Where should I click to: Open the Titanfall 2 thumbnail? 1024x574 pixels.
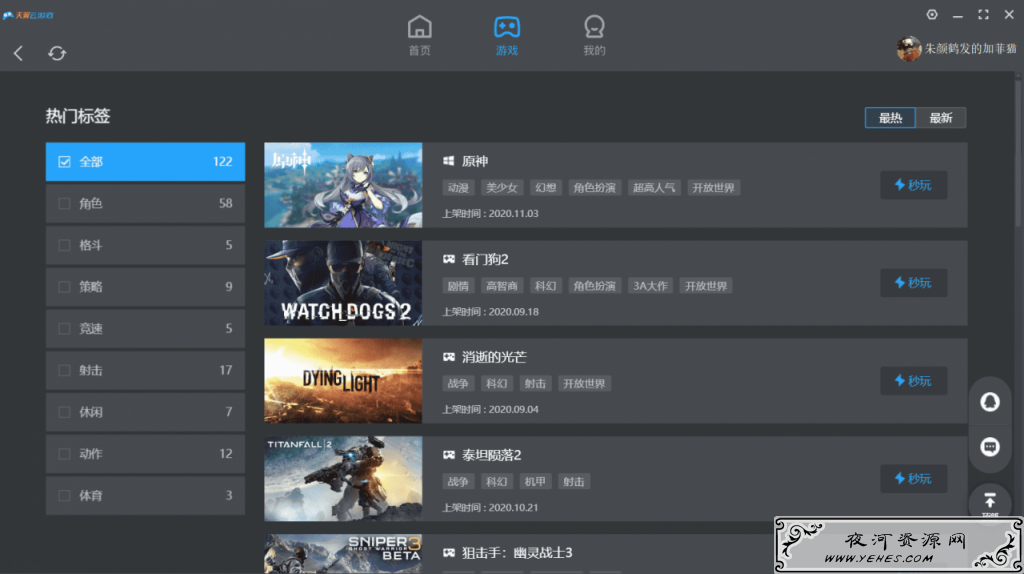click(343, 479)
